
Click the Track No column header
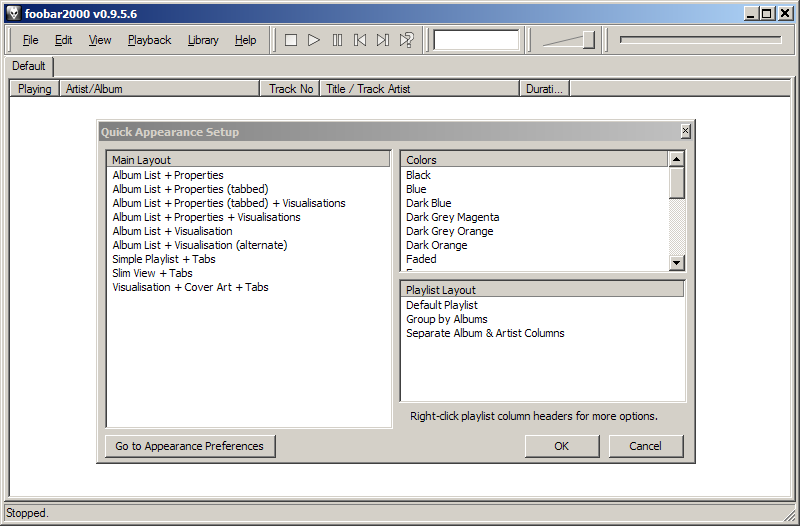click(290, 89)
